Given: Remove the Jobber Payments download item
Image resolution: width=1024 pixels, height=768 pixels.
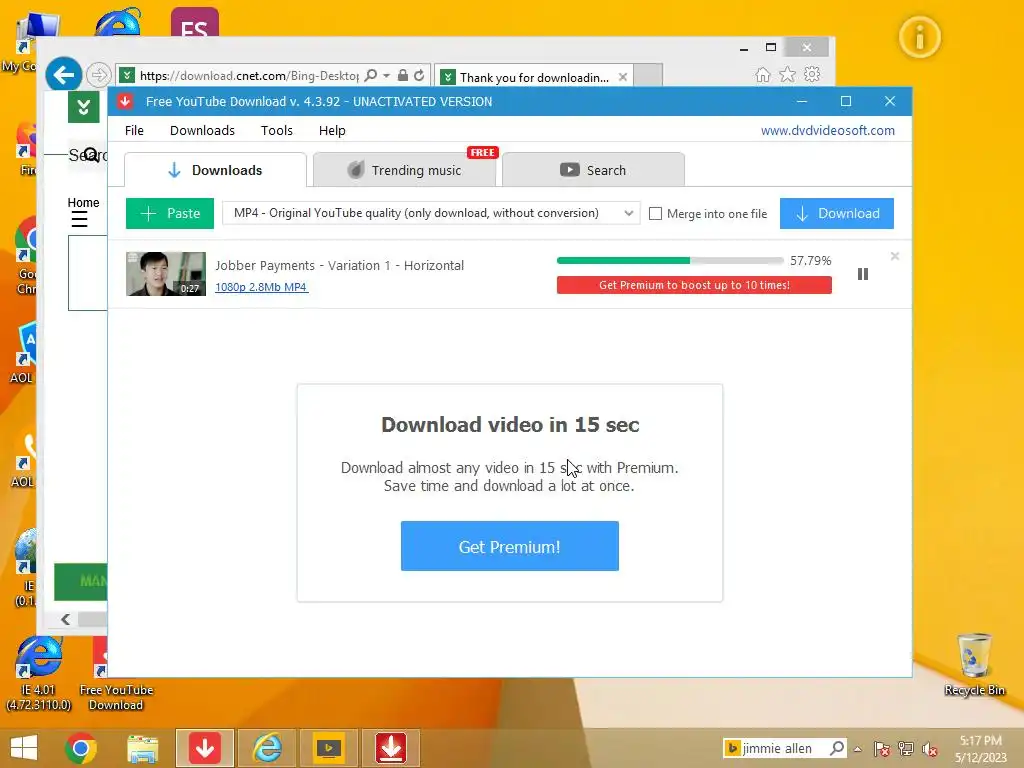Looking at the screenshot, I should coord(895,257).
